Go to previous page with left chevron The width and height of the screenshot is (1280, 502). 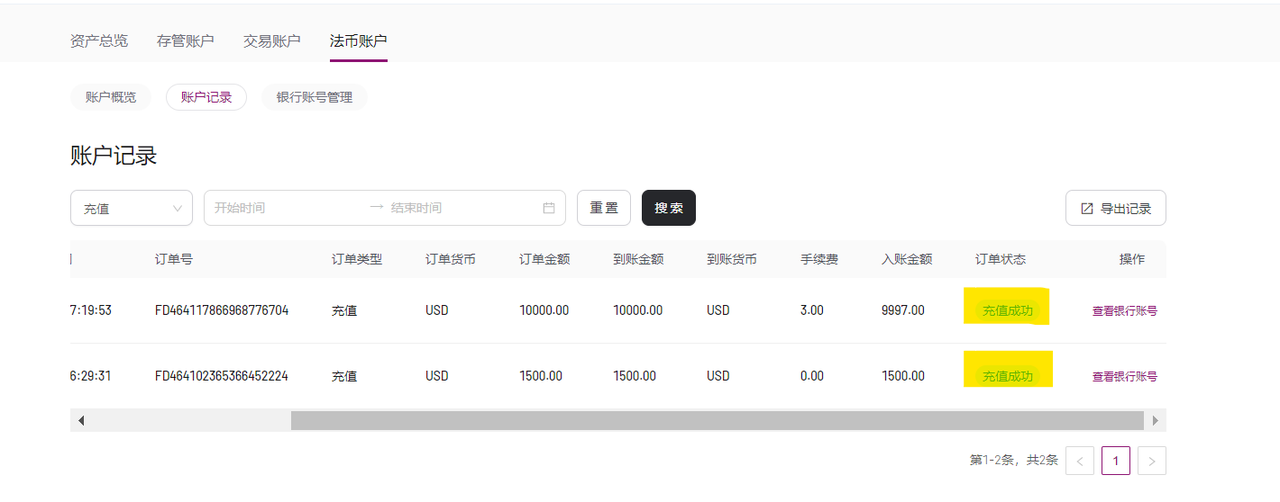(x=1080, y=460)
